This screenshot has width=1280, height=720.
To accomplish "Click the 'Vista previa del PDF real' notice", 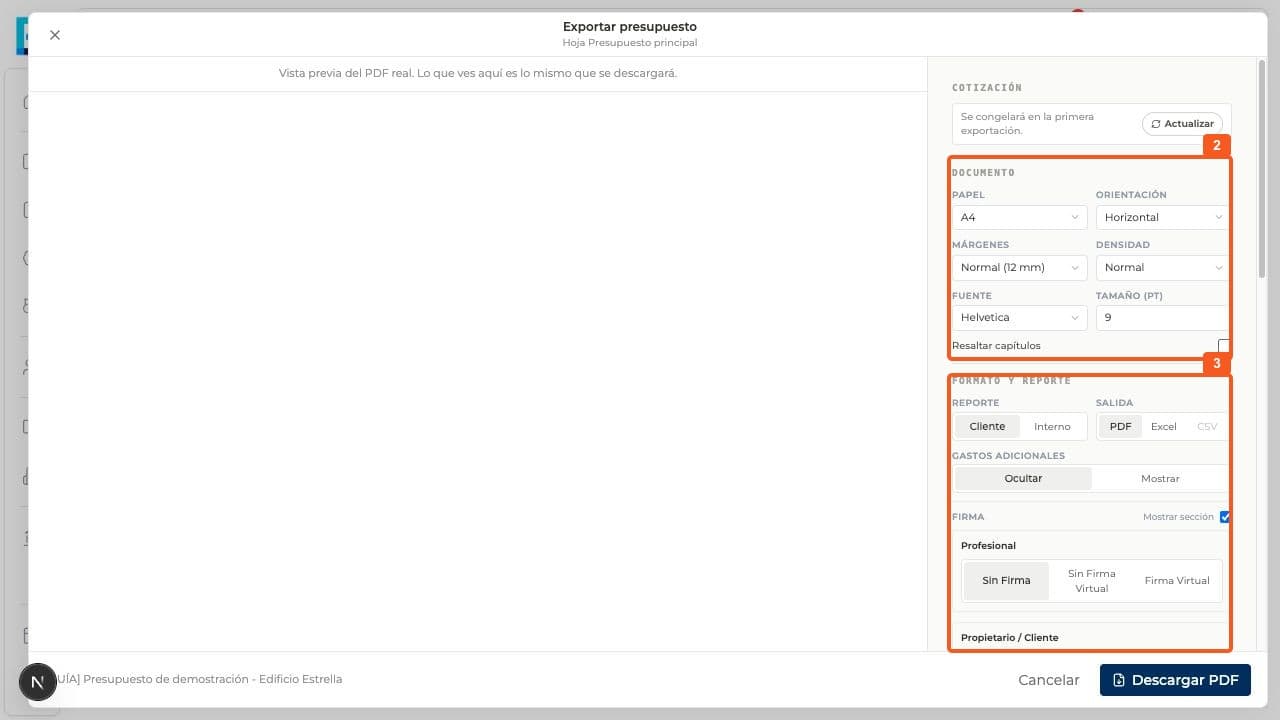I will tap(478, 73).
